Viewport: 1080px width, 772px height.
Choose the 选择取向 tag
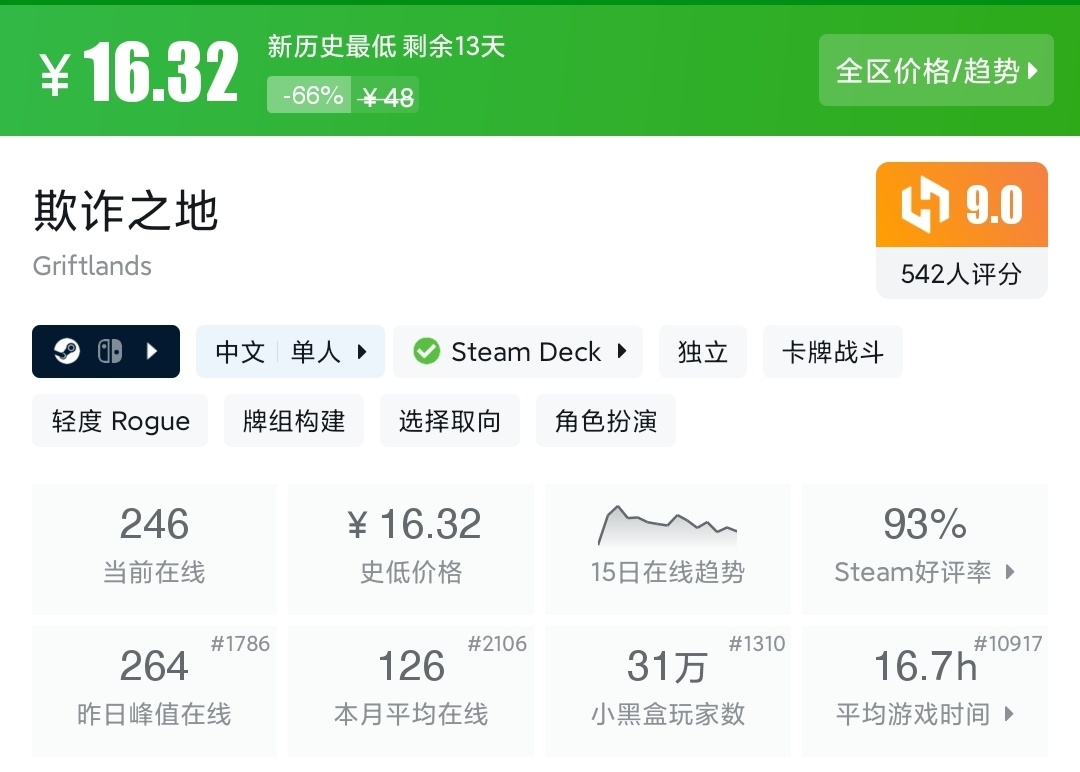[x=450, y=421]
